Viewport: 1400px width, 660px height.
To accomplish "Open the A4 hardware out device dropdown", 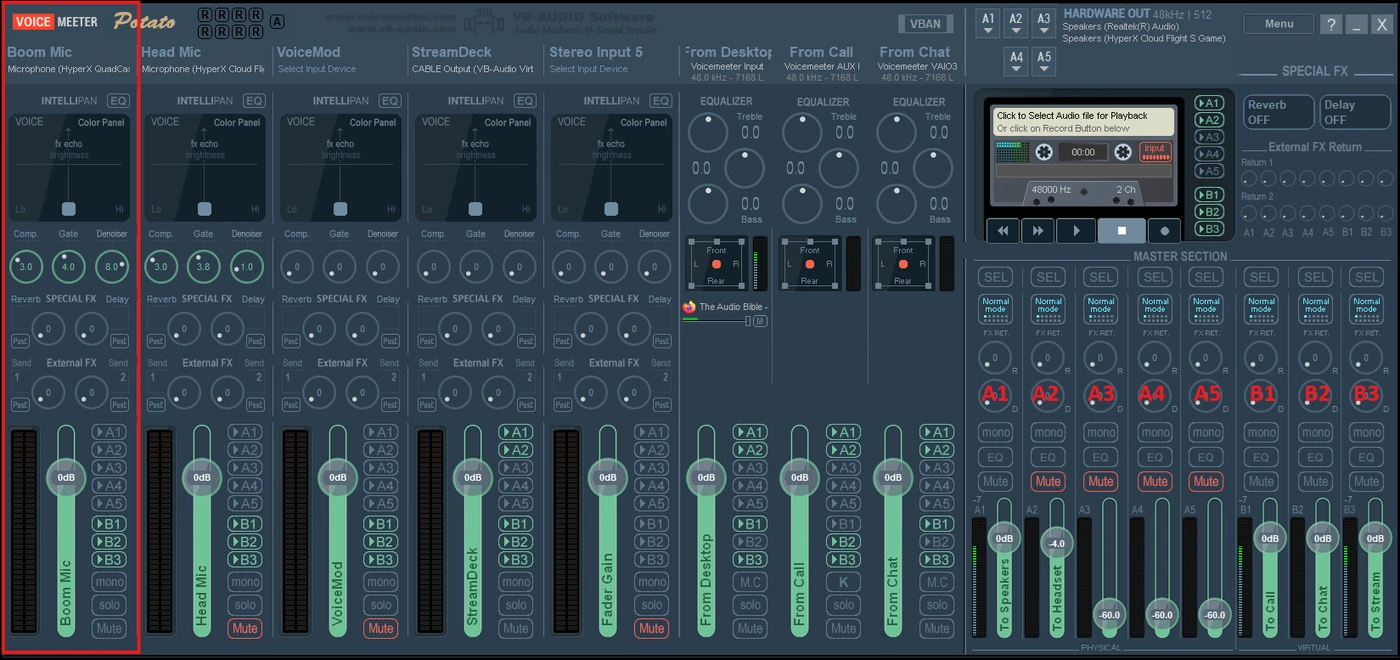I will [x=1016, y=62].
